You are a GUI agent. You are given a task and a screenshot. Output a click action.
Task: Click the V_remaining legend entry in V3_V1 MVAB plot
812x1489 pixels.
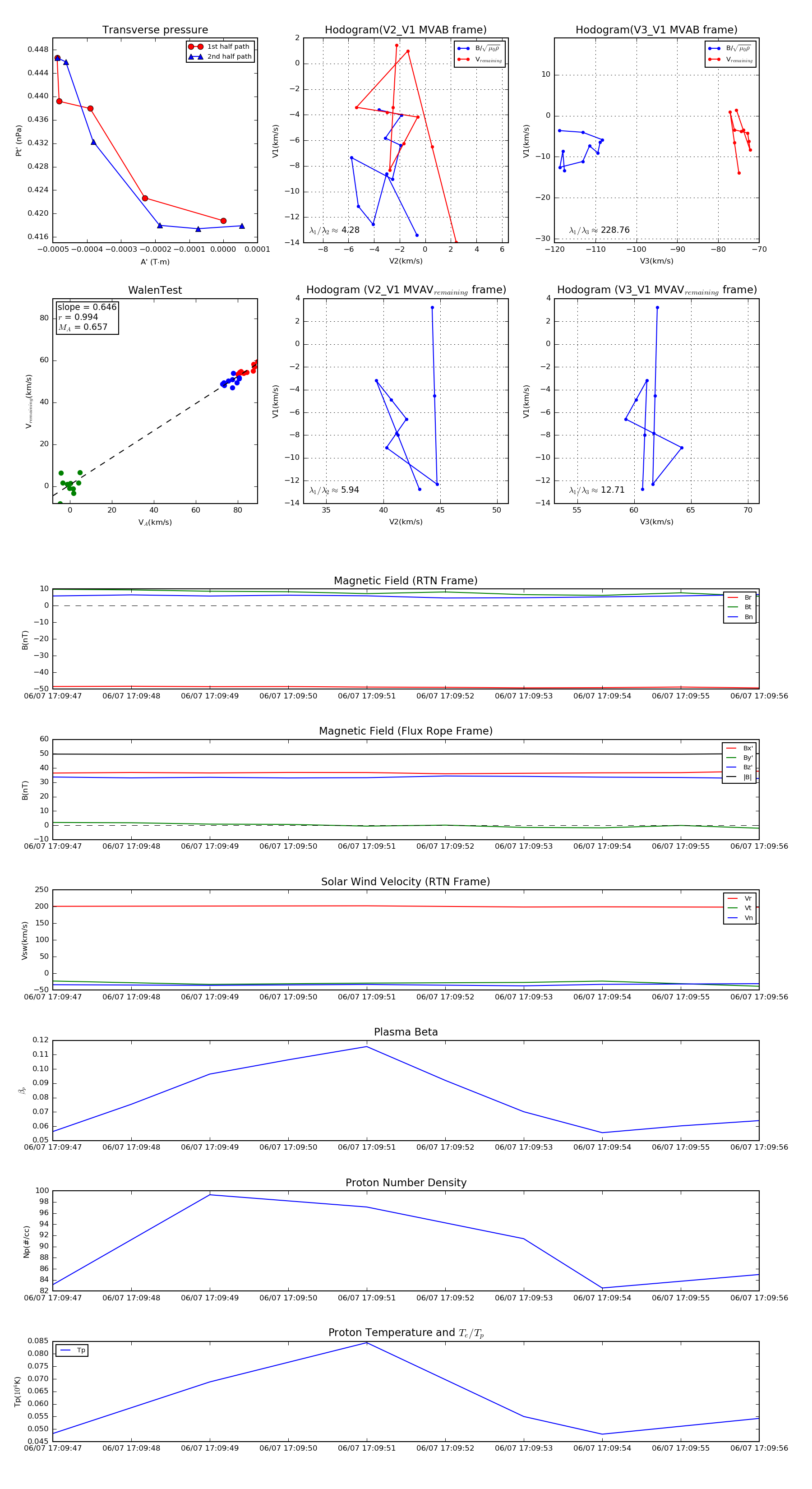coord(730,60)
